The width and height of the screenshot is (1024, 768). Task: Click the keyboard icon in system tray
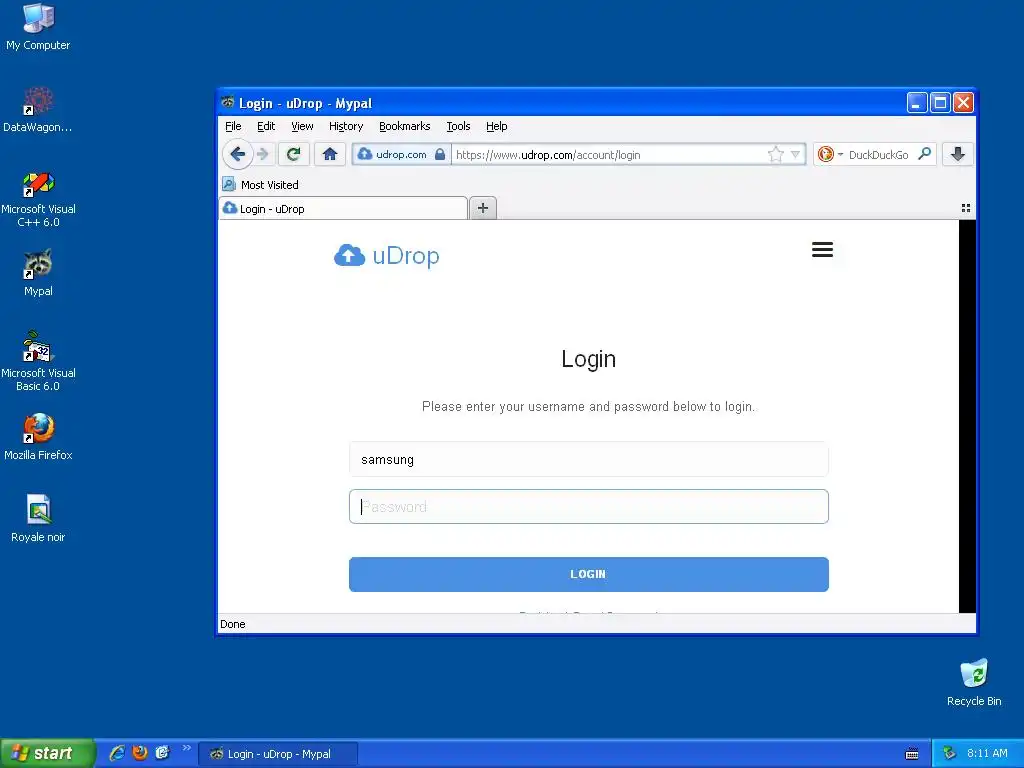(912, 754)
